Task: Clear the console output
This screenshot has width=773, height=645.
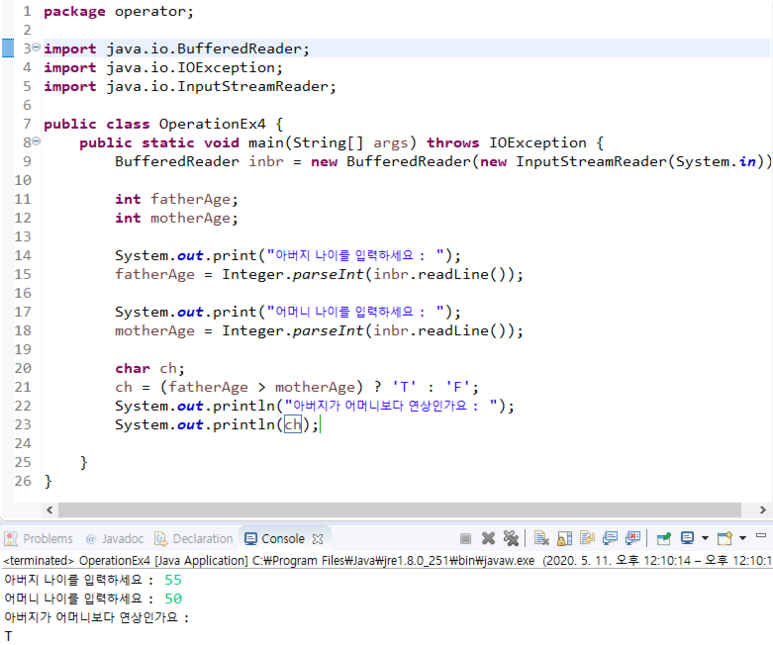Action: point(541,538)
